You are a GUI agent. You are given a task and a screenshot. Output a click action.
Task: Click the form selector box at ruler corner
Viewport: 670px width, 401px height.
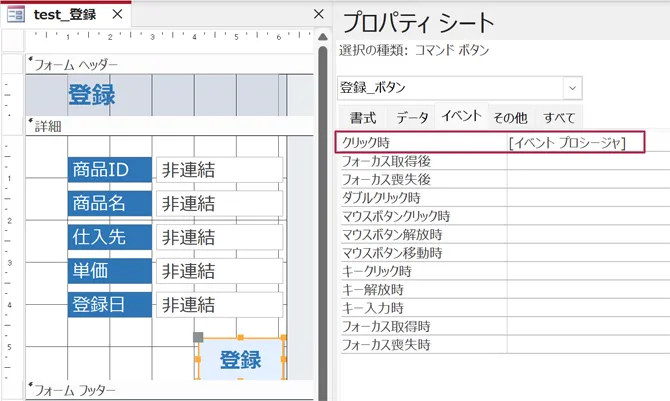tap(13, 41)
